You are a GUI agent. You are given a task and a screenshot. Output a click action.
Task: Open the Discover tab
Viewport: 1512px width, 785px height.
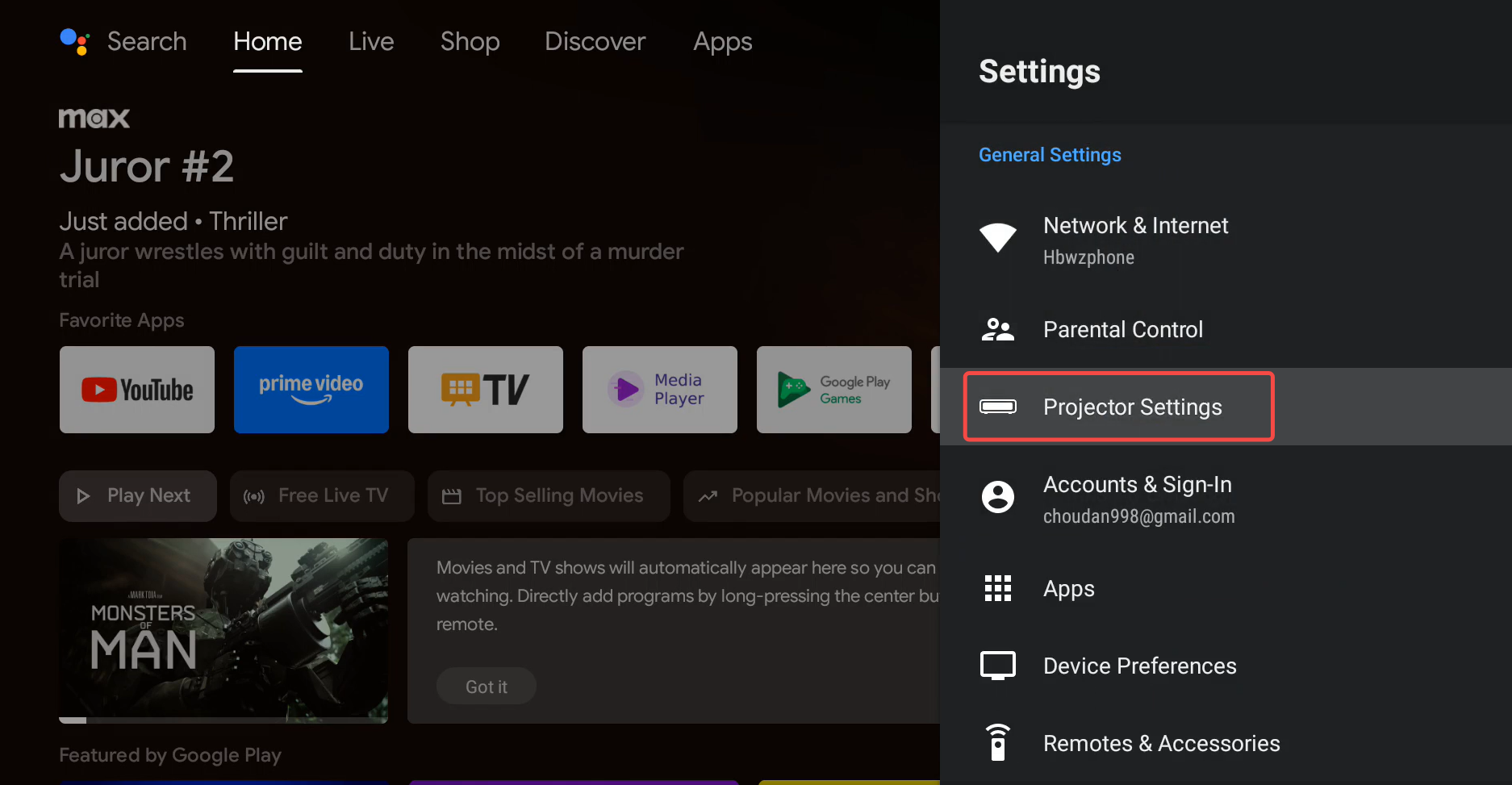(x=595, y=41)
